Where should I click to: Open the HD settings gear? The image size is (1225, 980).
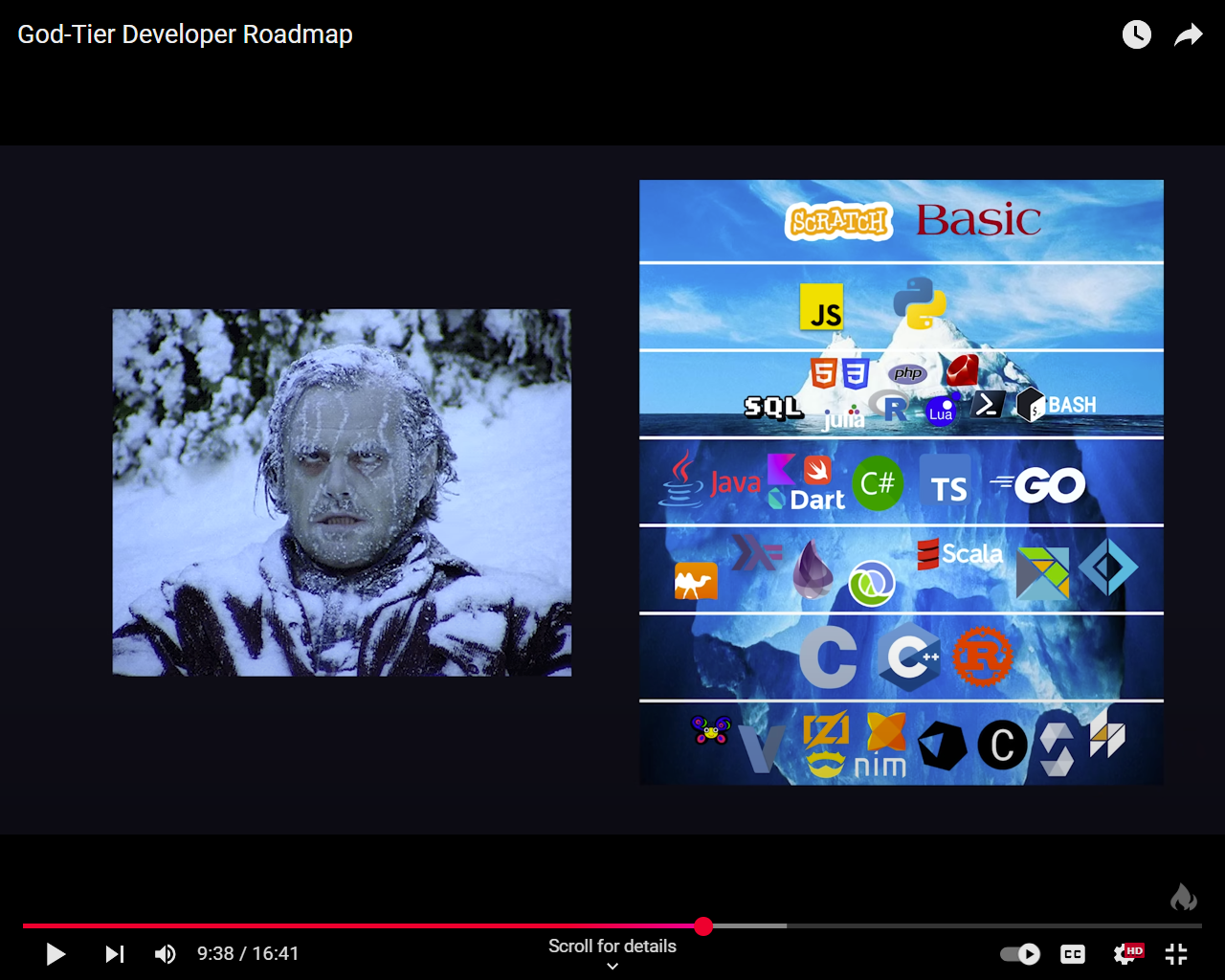pos(1127,953)
